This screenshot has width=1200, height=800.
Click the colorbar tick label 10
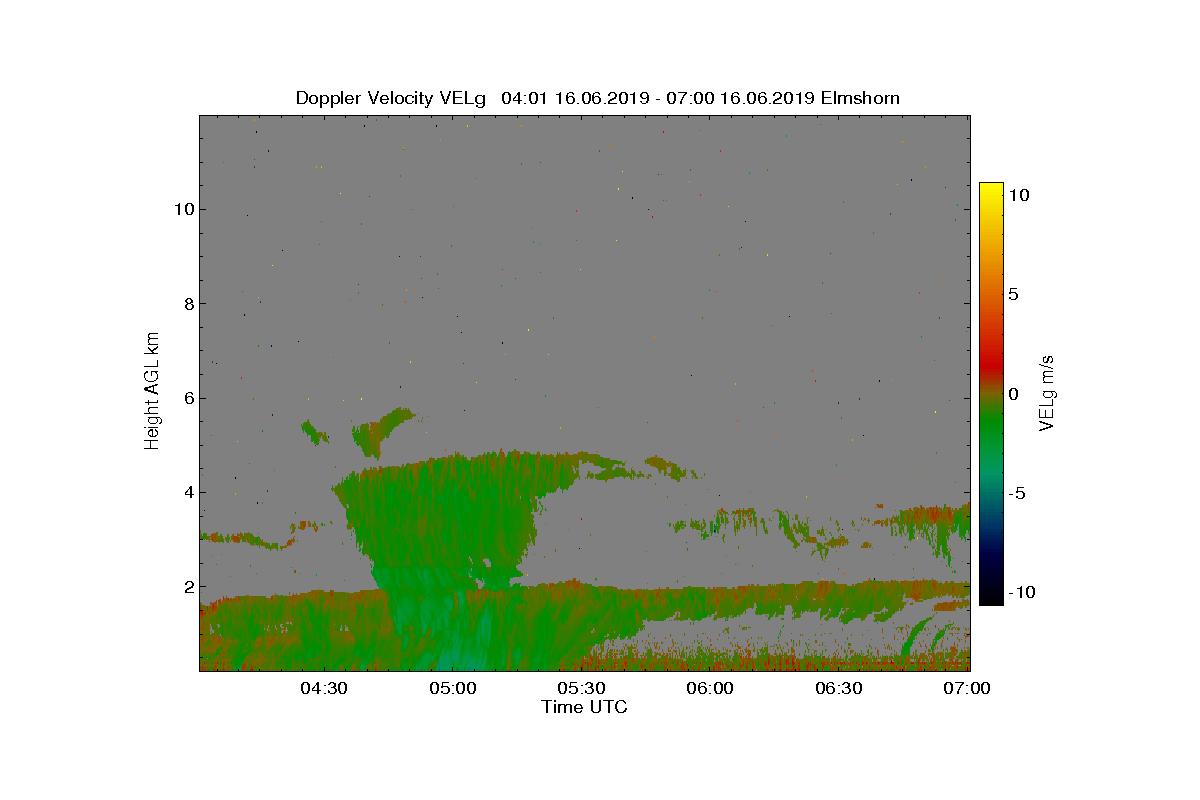tap(1019, 196)
